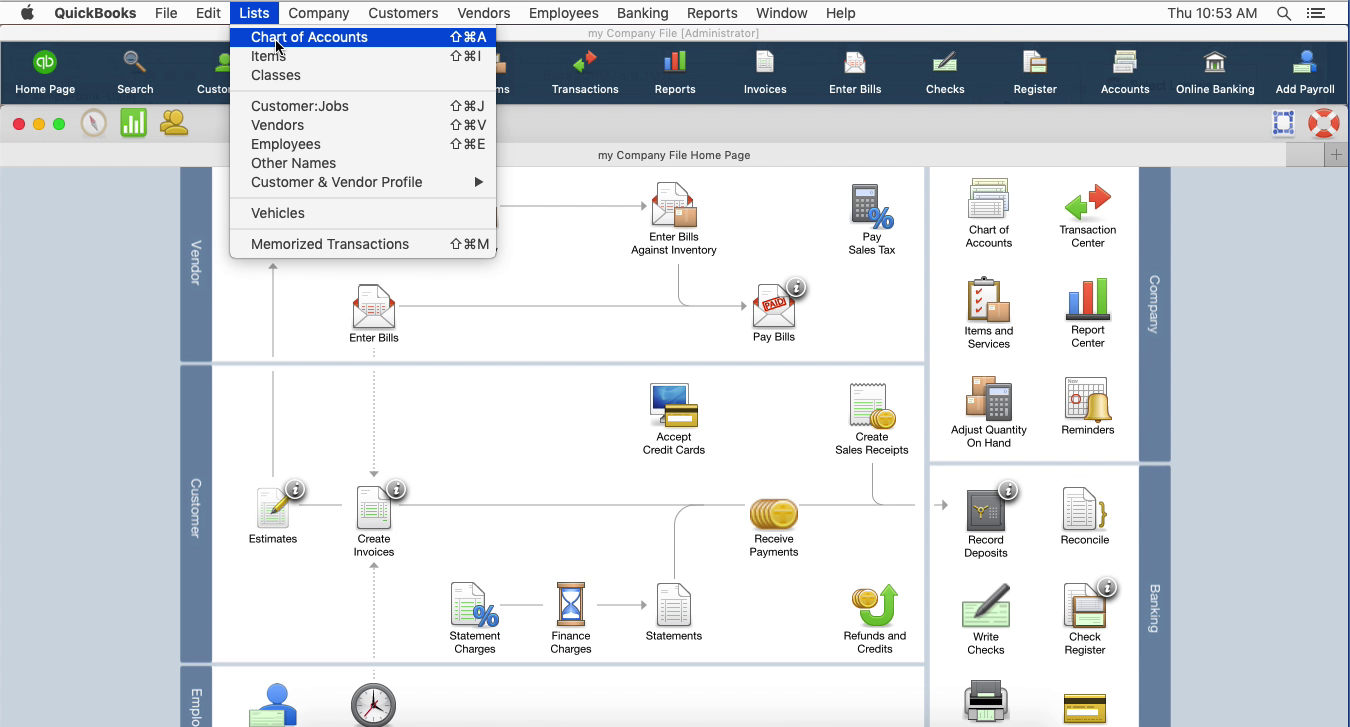This screenshot has height=727, width=1350.
Task: Open Register from the toolbar
Action: pos(1035,72)
